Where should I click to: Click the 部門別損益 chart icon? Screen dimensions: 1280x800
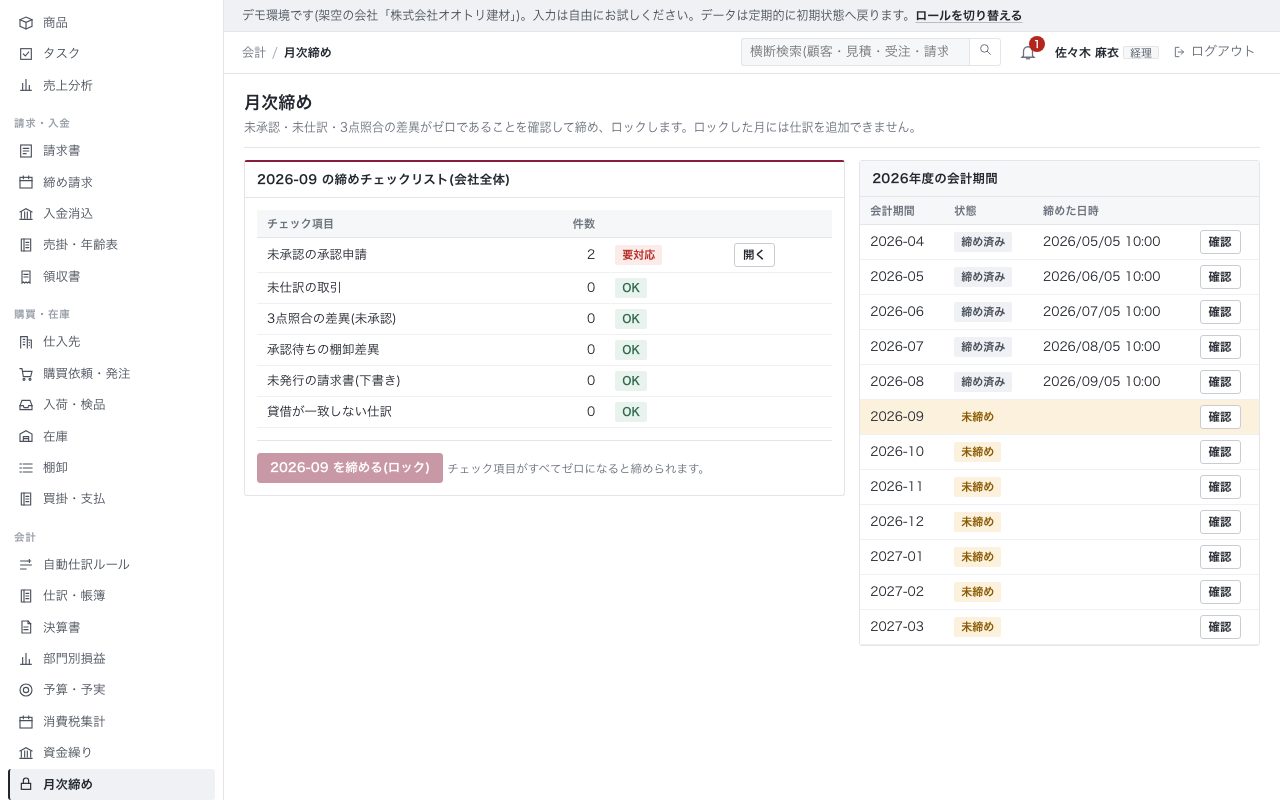[x=26, y=658]
